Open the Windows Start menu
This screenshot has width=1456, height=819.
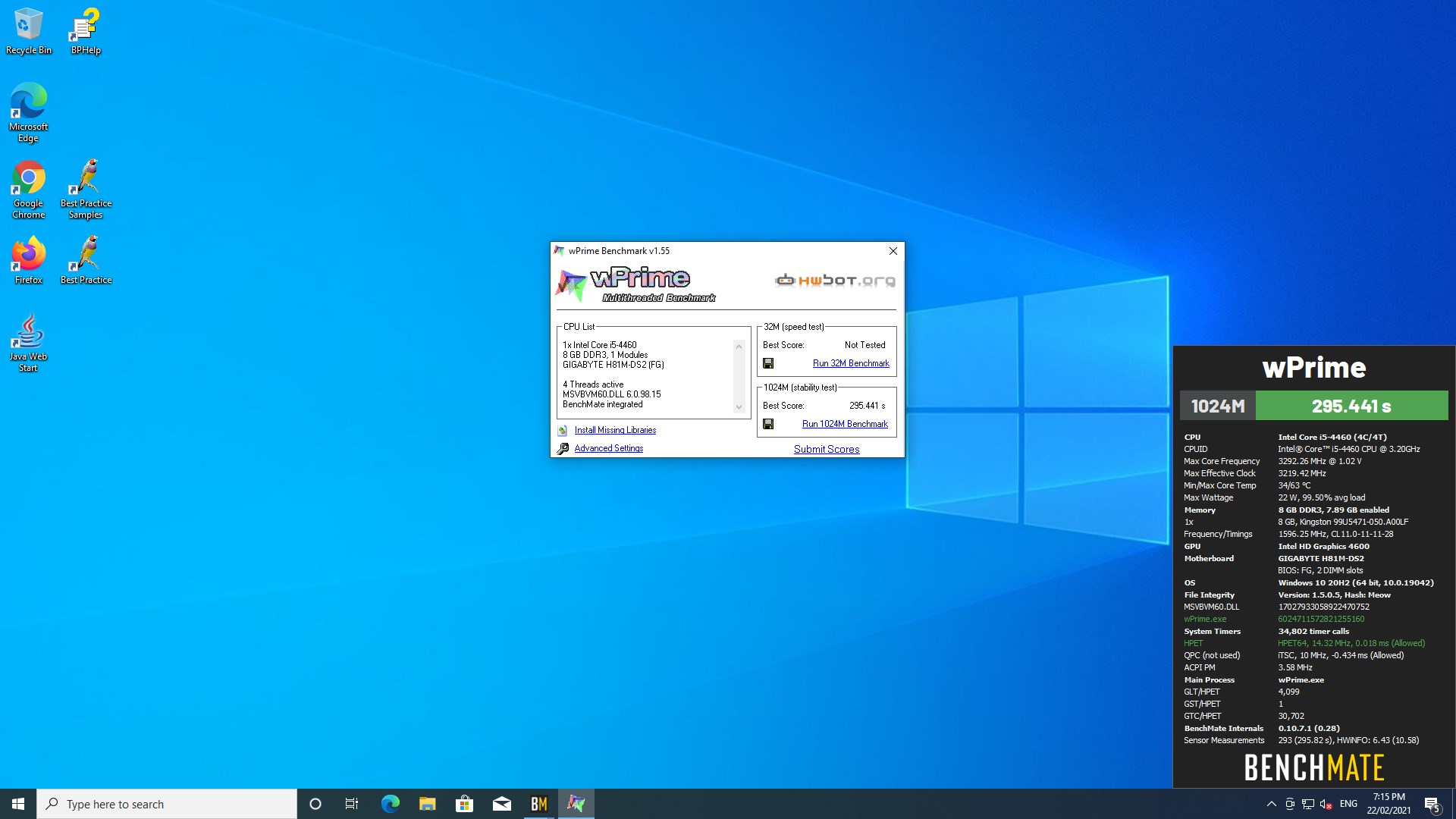pyautogui.click(x=18, y=804)
